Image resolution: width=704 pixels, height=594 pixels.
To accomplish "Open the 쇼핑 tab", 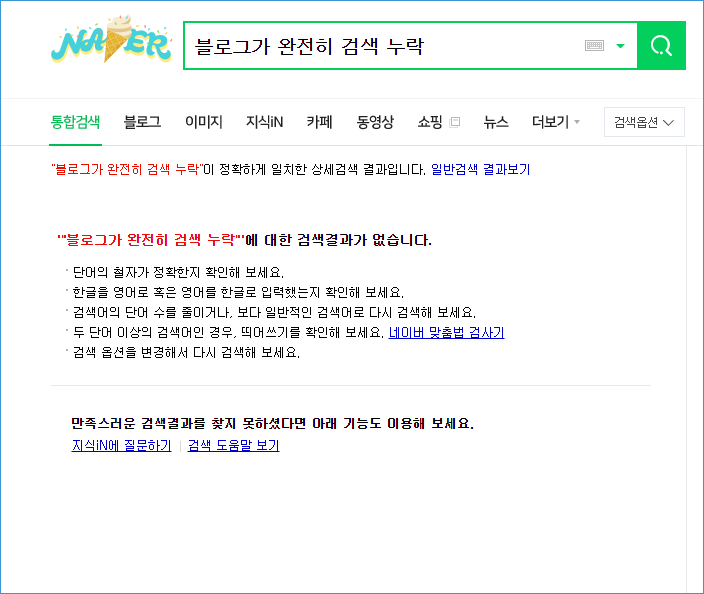I will (x=430, y=122).
